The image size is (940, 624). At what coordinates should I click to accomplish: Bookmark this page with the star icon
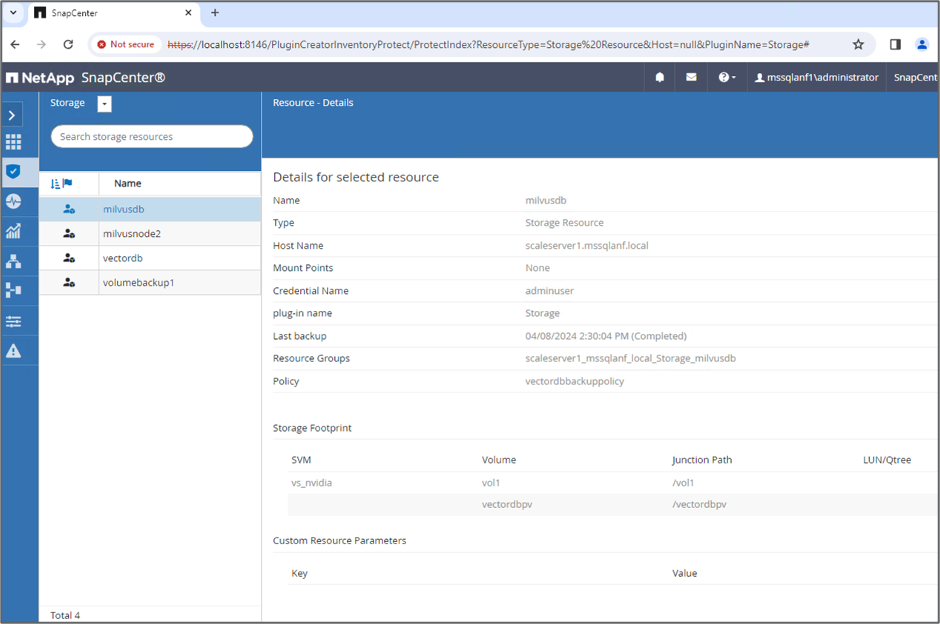(858, 44)
